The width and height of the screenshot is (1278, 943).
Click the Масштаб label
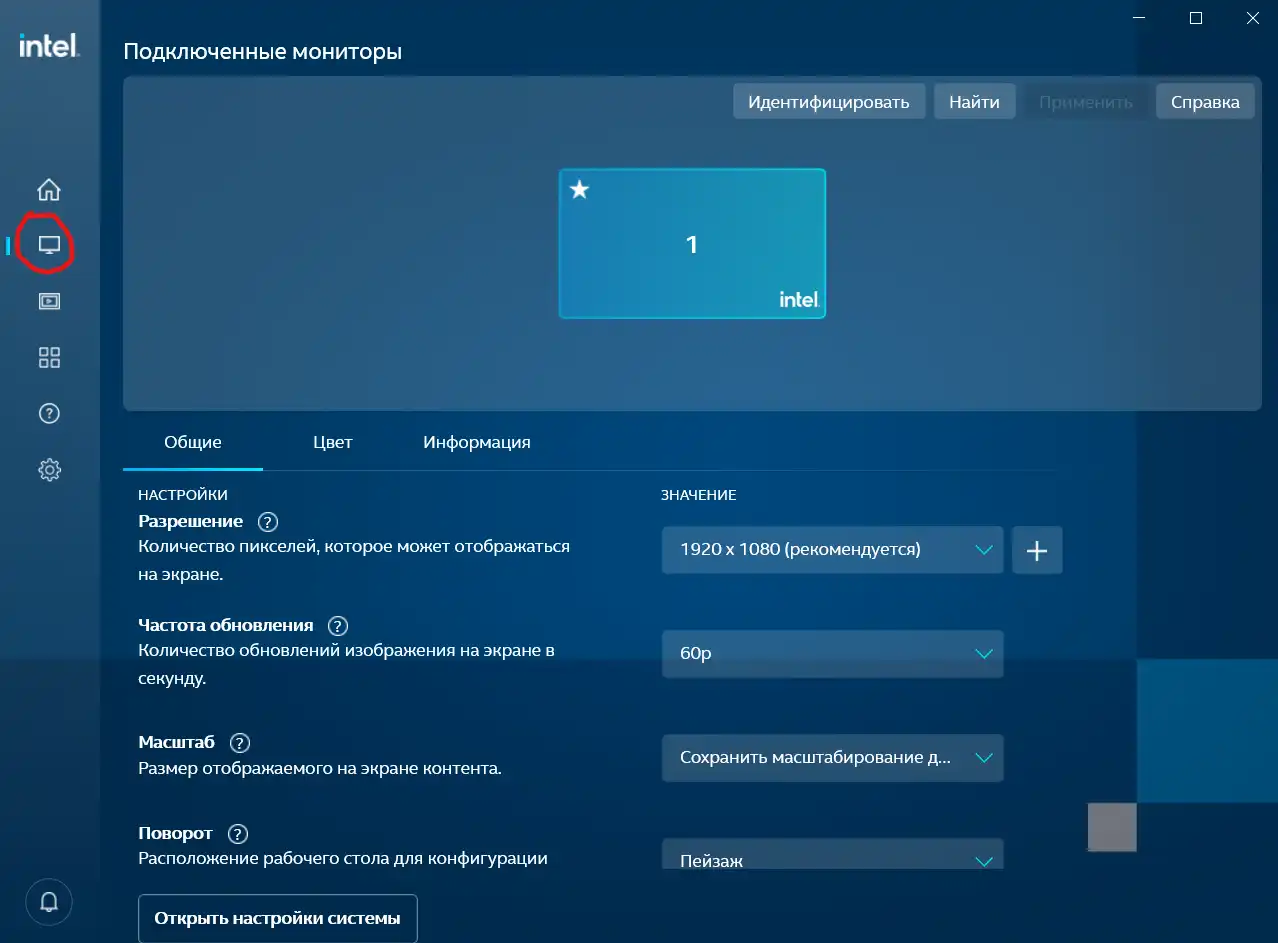pos(176,742)
